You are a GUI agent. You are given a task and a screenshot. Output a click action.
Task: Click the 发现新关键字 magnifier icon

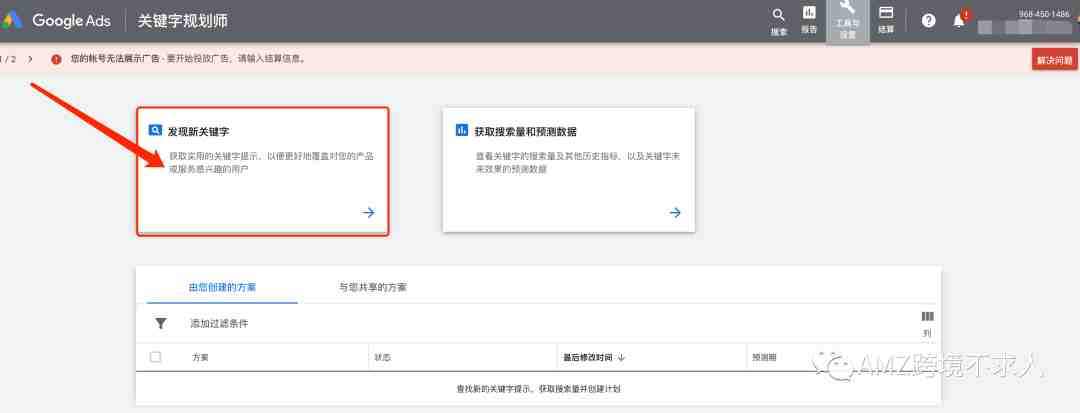click(156, 130)
